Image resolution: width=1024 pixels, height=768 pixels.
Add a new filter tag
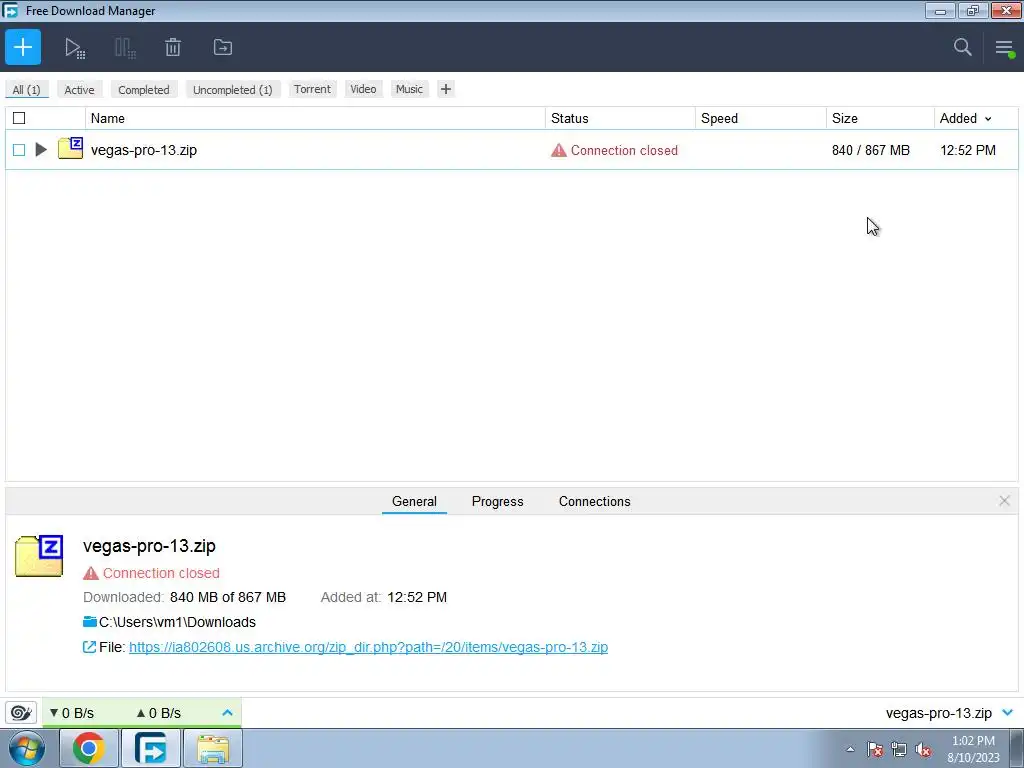coord(445,89)
